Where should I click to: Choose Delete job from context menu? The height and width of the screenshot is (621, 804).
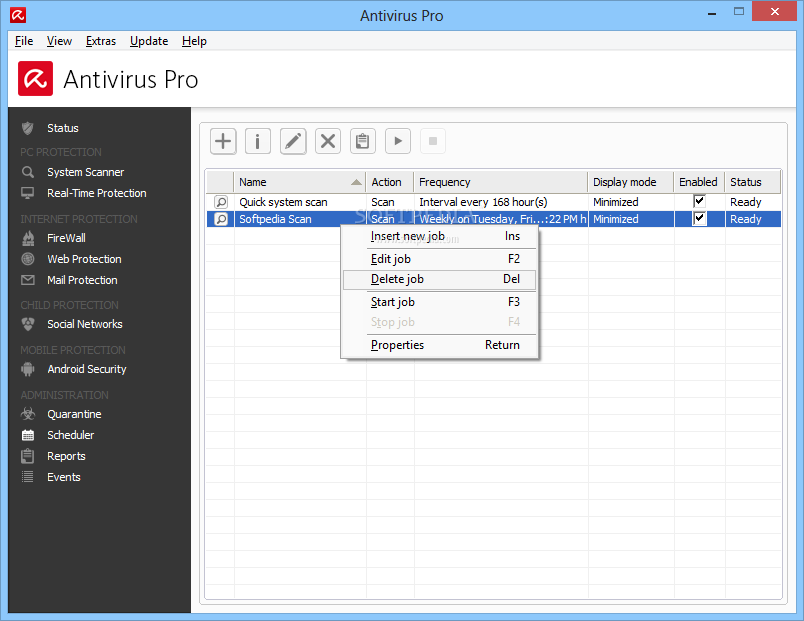click(x=440, y=279)
